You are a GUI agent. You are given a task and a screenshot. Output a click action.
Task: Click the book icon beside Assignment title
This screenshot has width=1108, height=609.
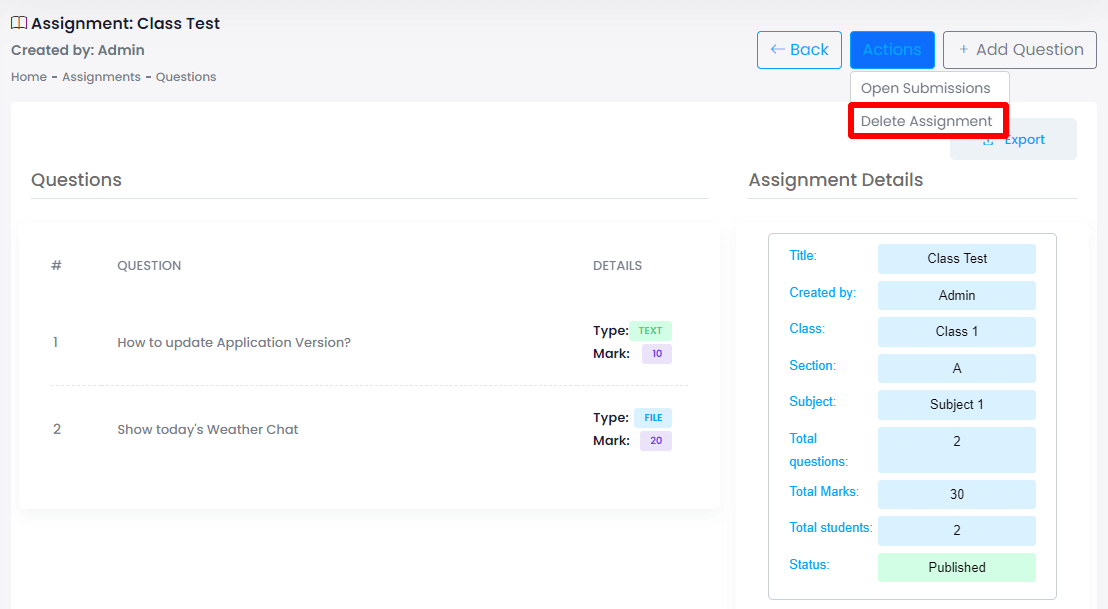pos(19,23)
